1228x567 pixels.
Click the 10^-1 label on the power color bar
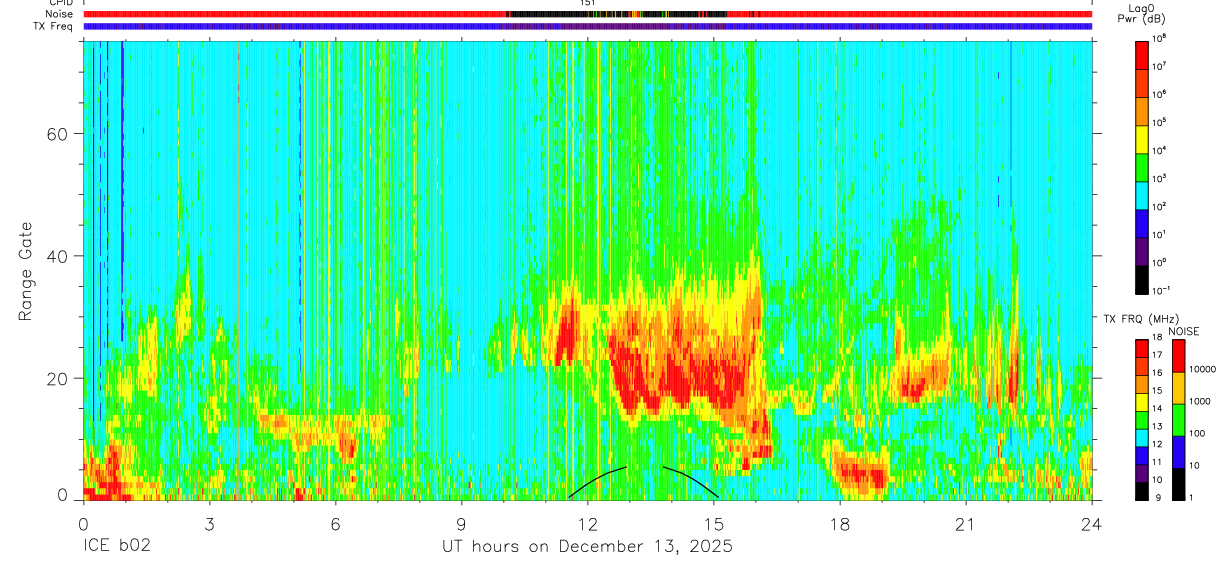click(1162, 290)
